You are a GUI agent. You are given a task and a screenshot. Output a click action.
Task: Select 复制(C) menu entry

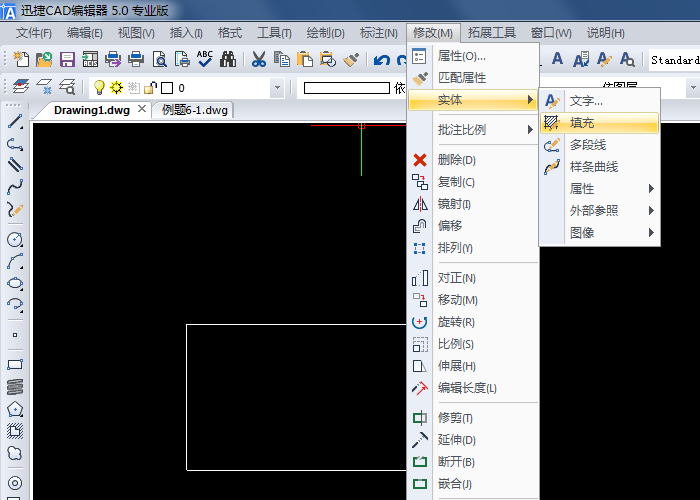click(472, 182)
